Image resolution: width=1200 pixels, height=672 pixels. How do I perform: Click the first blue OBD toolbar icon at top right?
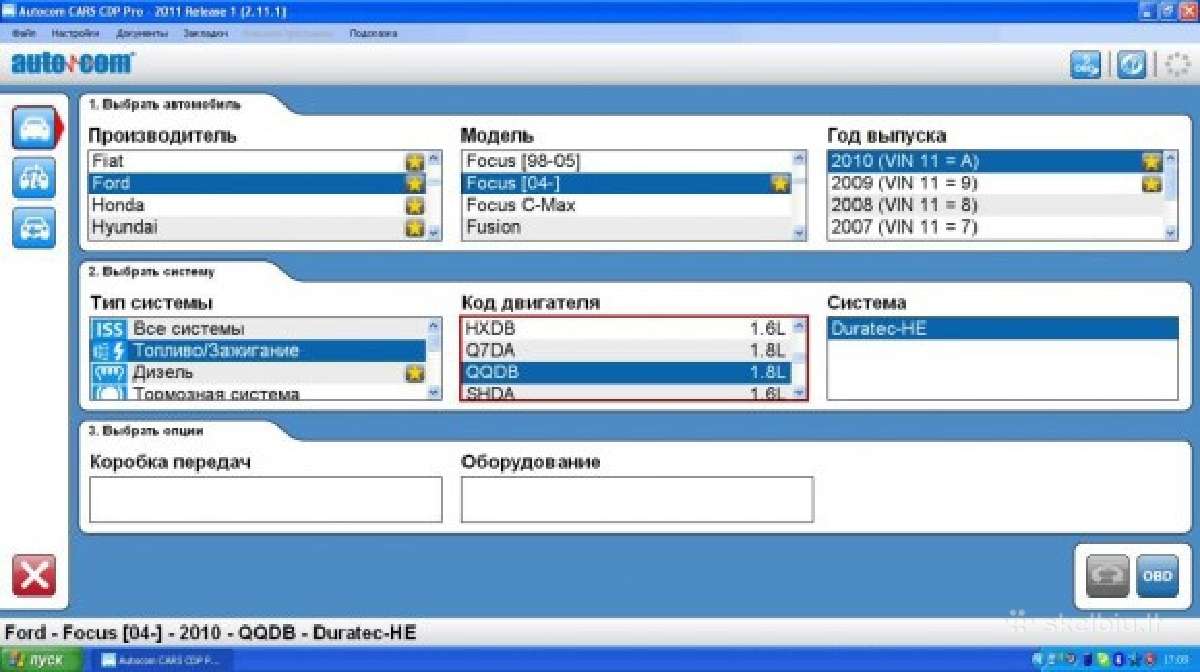click(x=1085, y=65)
